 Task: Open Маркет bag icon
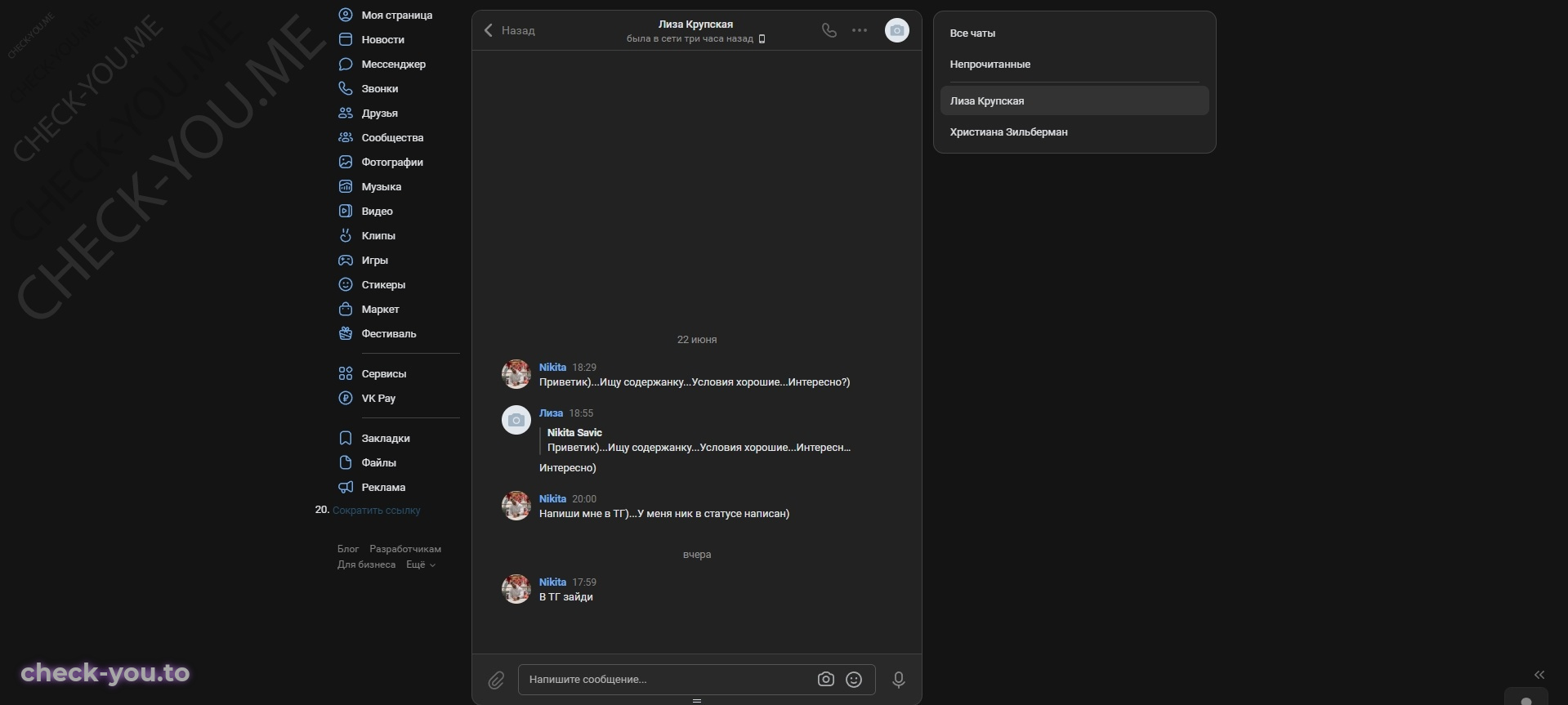(346, 309)
